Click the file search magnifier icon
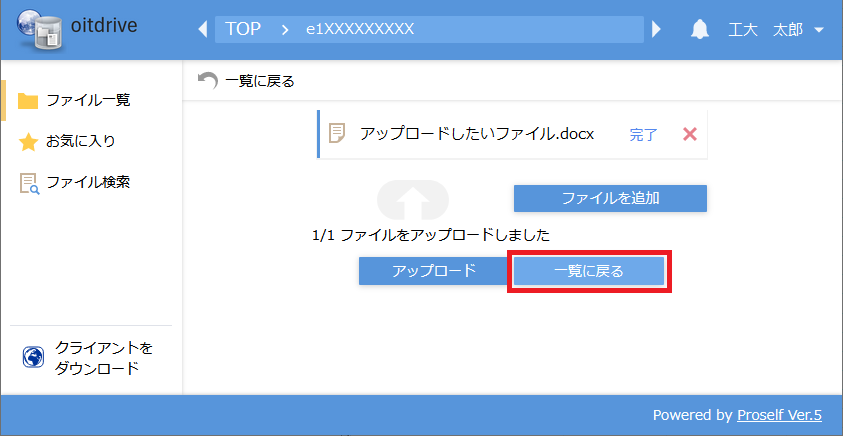The width and height of the screenshot is (843, 436). [x=28, y=183]
